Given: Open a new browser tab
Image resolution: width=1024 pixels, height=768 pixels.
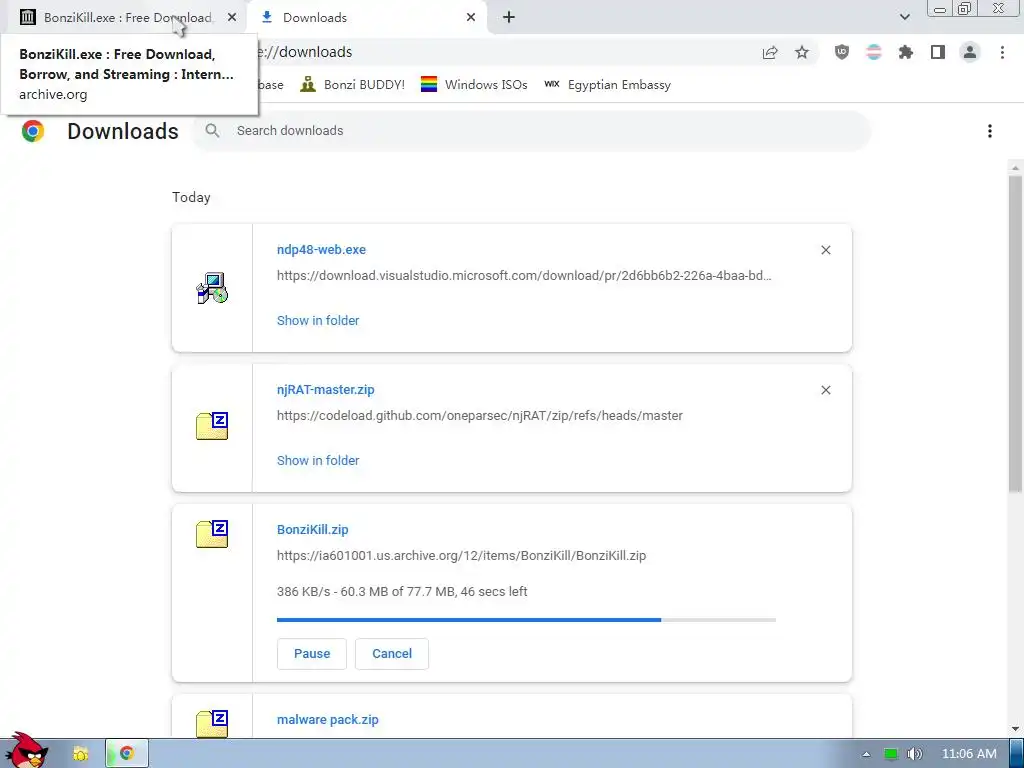Looking at the screenshot, I should click(x=509, y=18).
